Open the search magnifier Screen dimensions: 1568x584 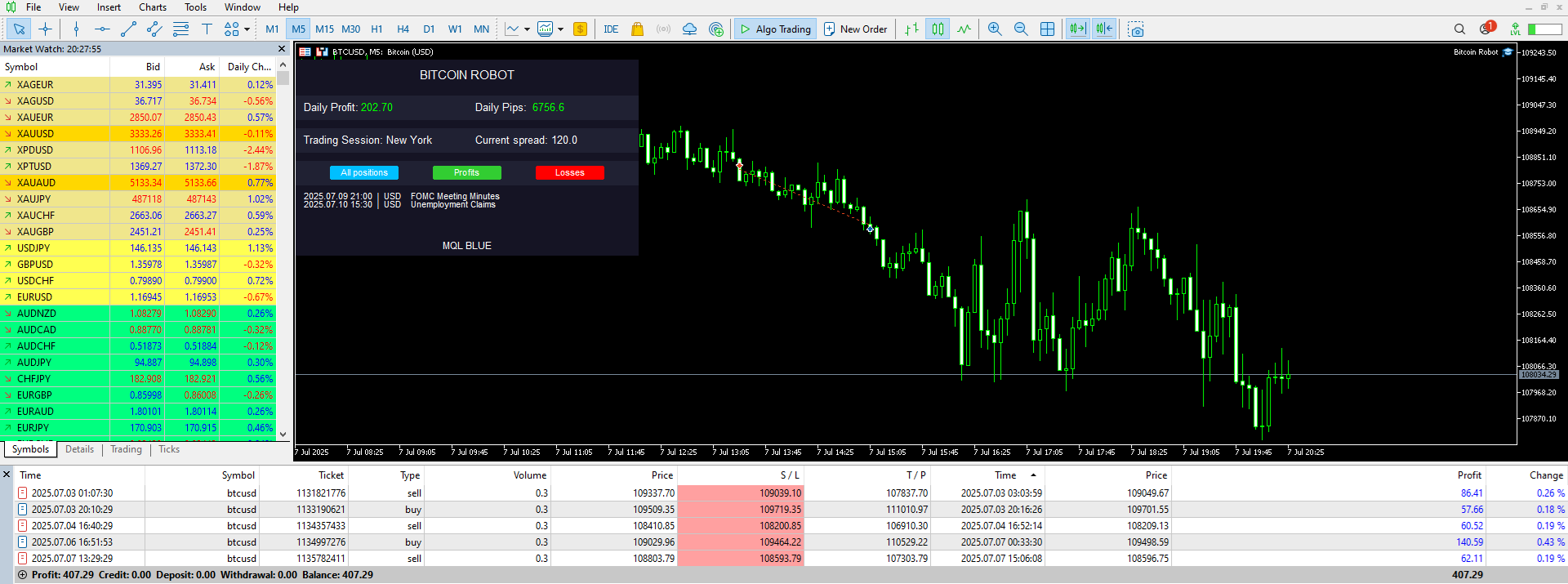(x=1459, y=29)
